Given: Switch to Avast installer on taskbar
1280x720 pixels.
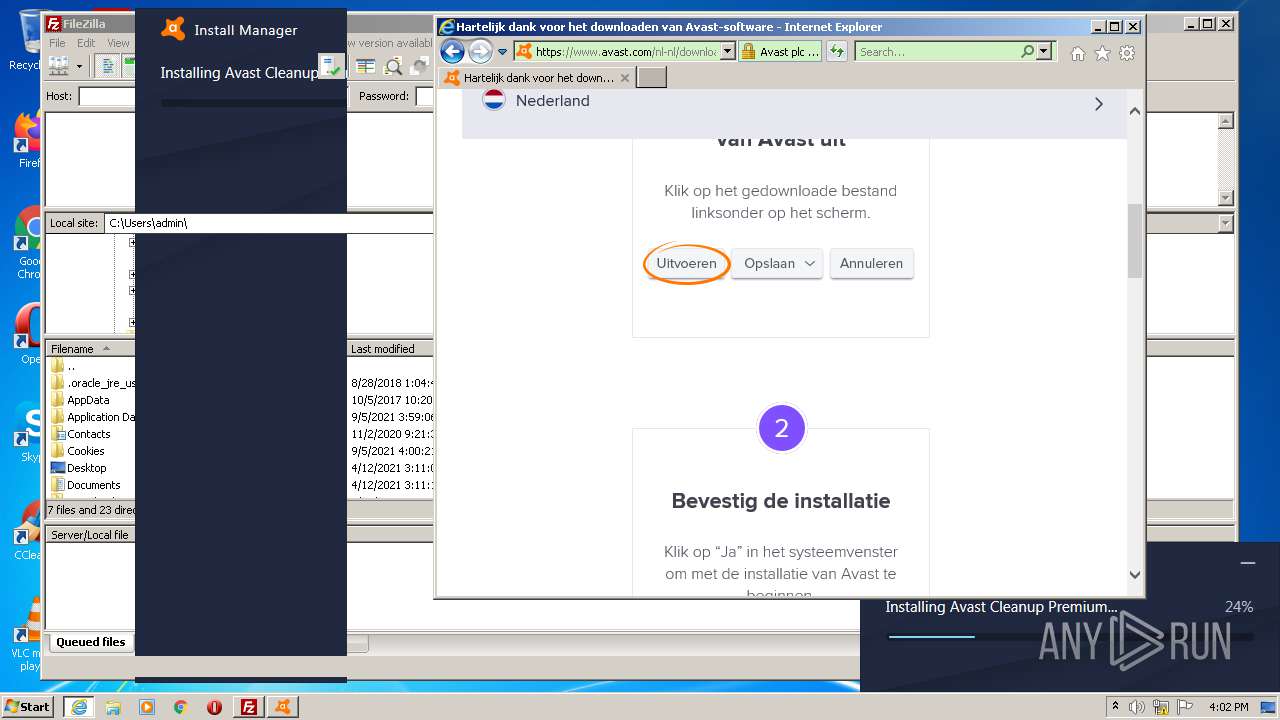Looking at the screenshot, I should [283, 706].
